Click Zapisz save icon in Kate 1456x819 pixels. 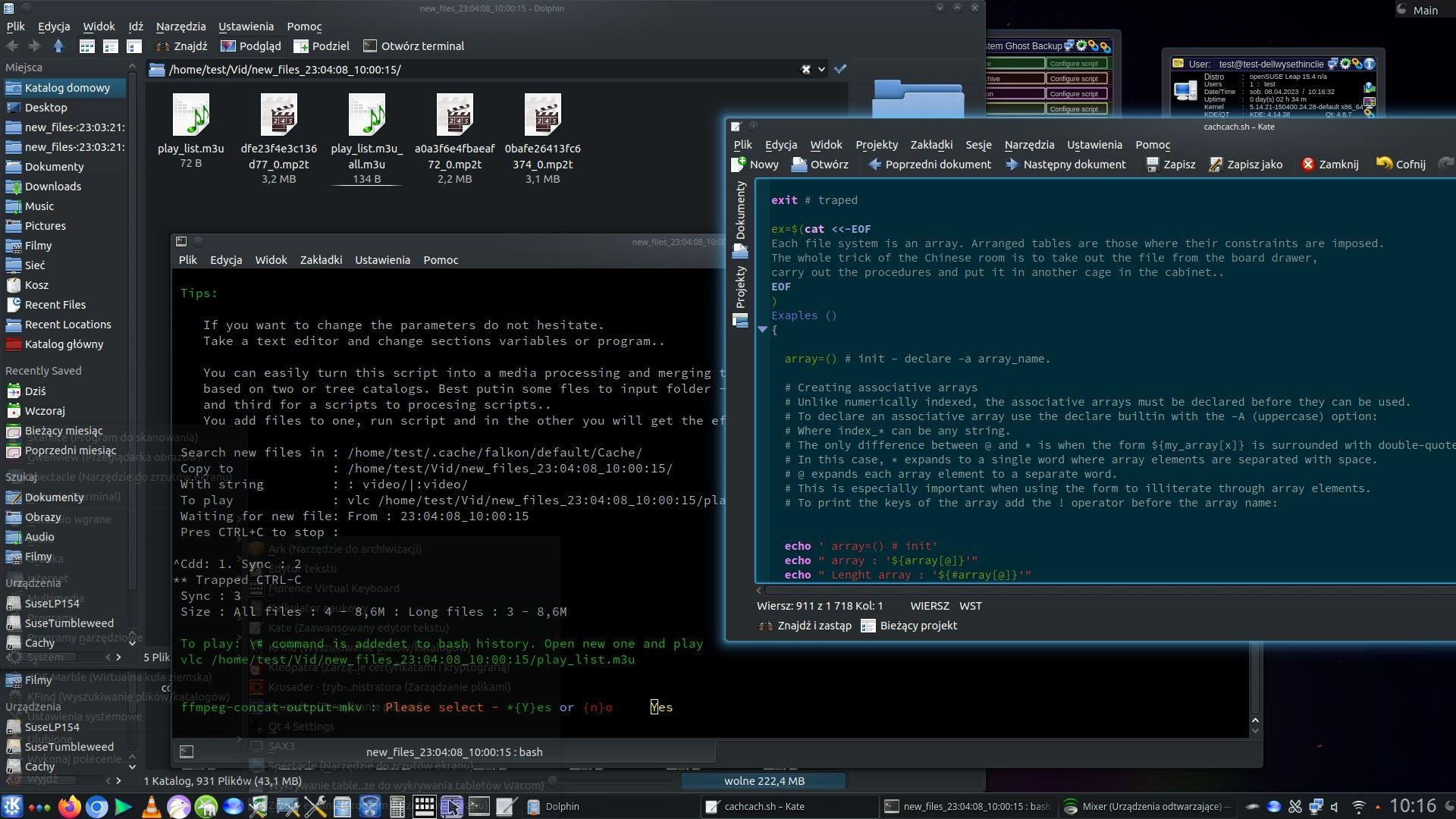click(x=1170, y=165)
